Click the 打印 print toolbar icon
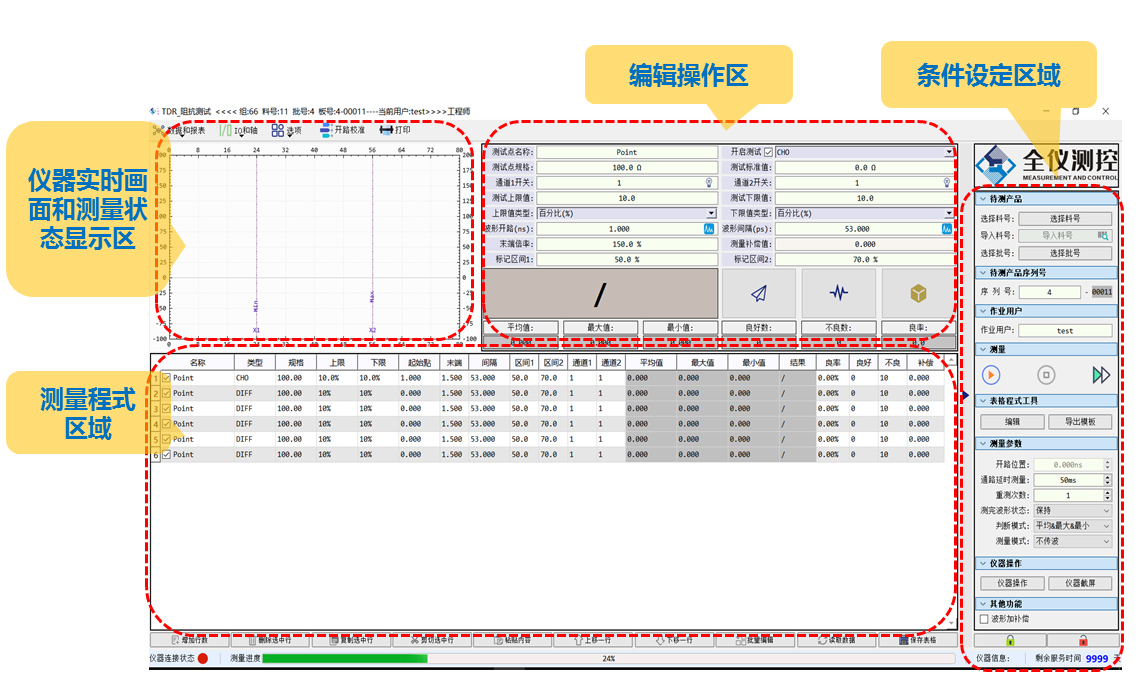This screenshot has width=1141, height=690. (395, 130)
